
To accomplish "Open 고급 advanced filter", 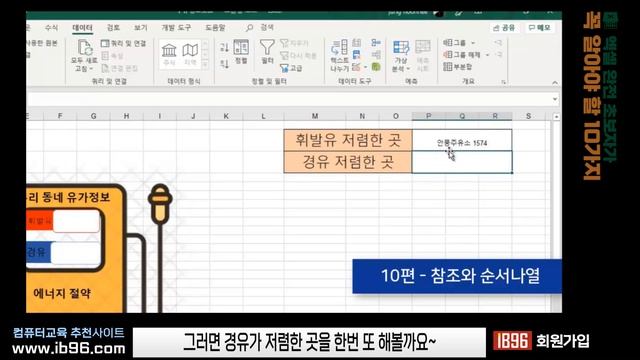I will point(291,68).
